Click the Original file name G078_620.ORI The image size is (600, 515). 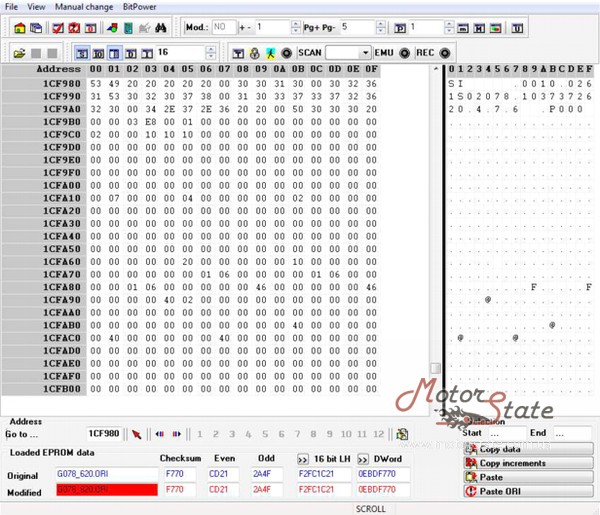107,474
